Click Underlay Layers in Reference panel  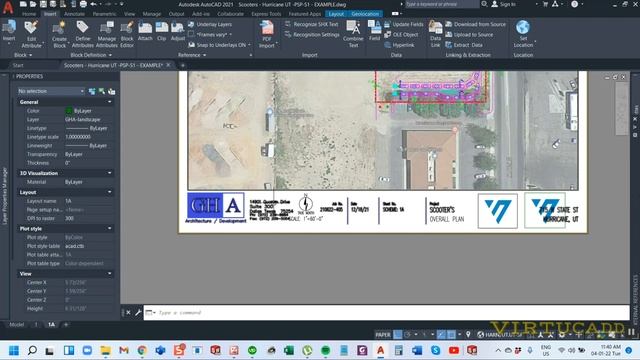210,24
